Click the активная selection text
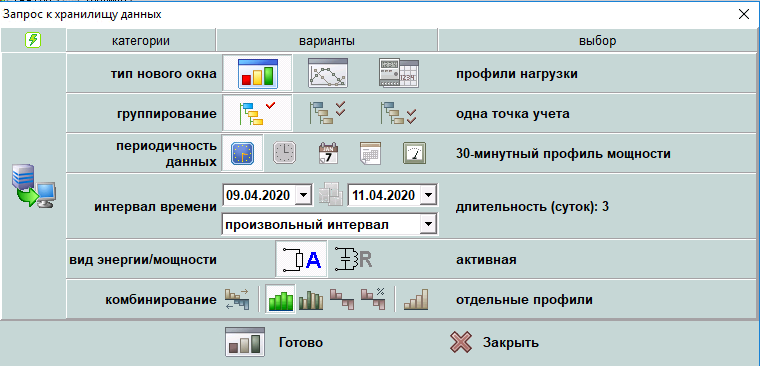The height and width of the screenshot is (366, 760). coord(486,260)
